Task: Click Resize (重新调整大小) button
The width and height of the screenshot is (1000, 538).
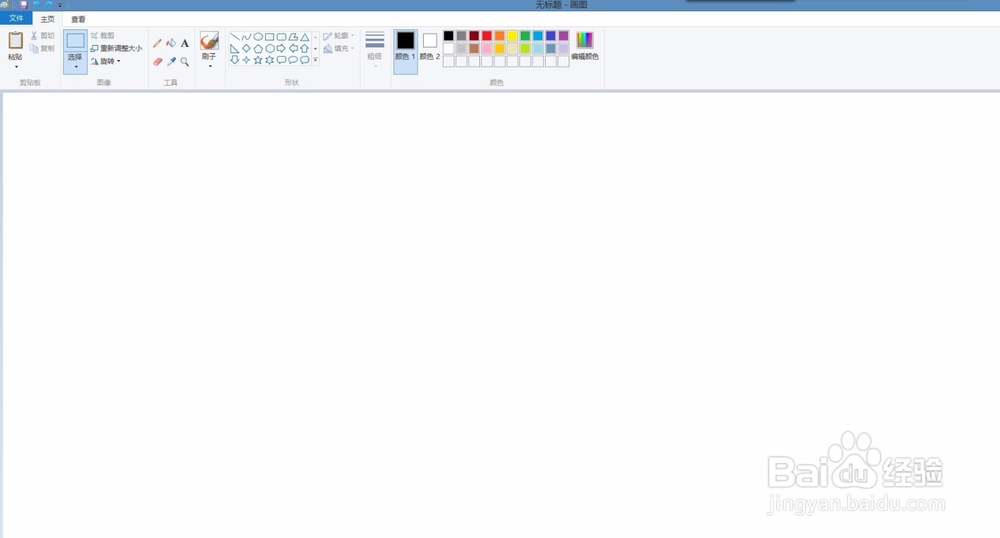Action: [117, 48]
